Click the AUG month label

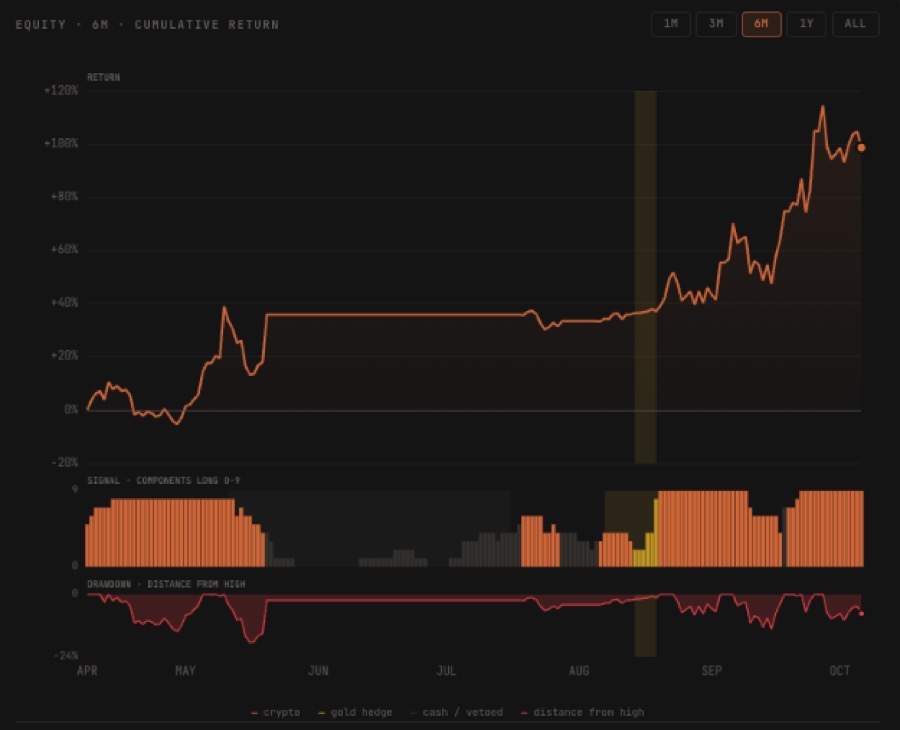click(x=579, y=671)
